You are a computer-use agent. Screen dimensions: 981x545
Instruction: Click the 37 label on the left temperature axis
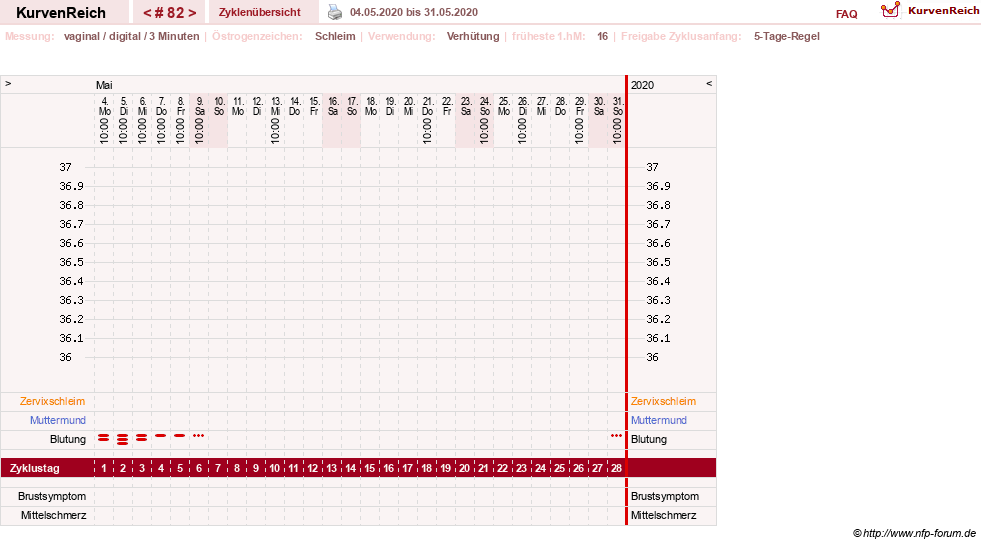click(x=66, y=167)
